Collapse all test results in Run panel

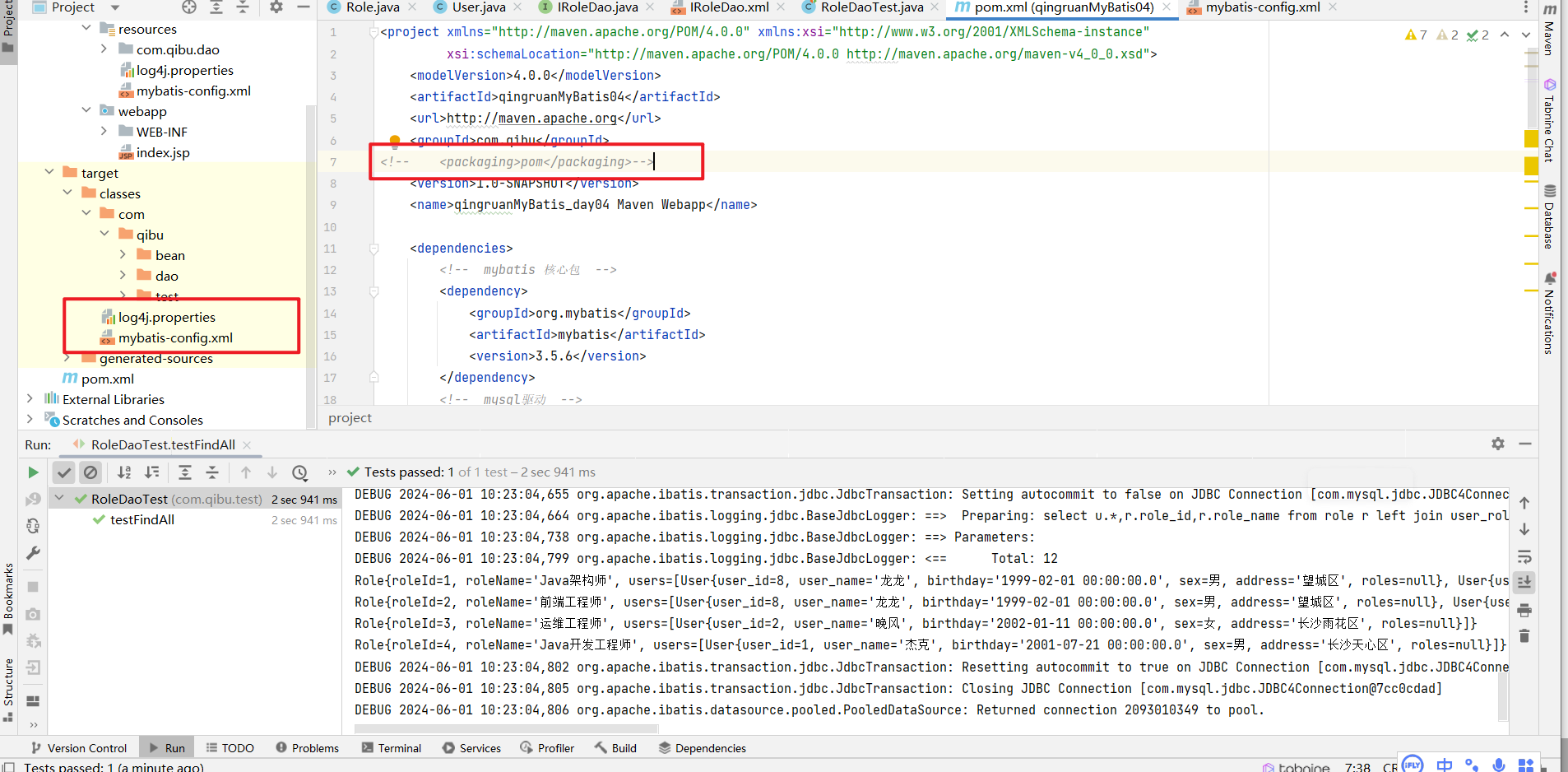[212, 472]
